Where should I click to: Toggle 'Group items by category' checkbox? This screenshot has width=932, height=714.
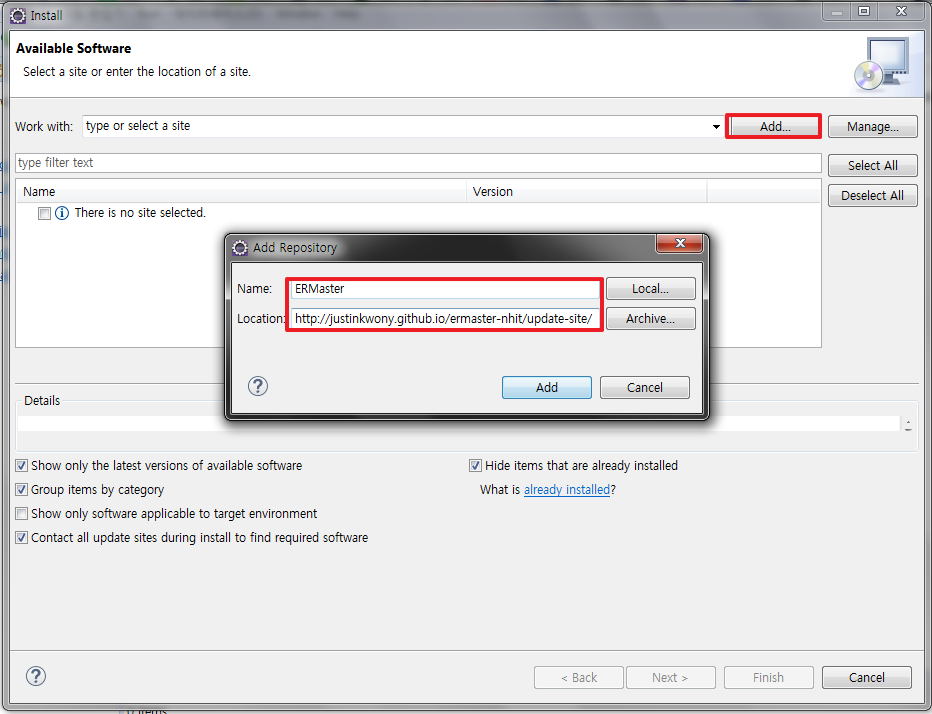[21, 489]
